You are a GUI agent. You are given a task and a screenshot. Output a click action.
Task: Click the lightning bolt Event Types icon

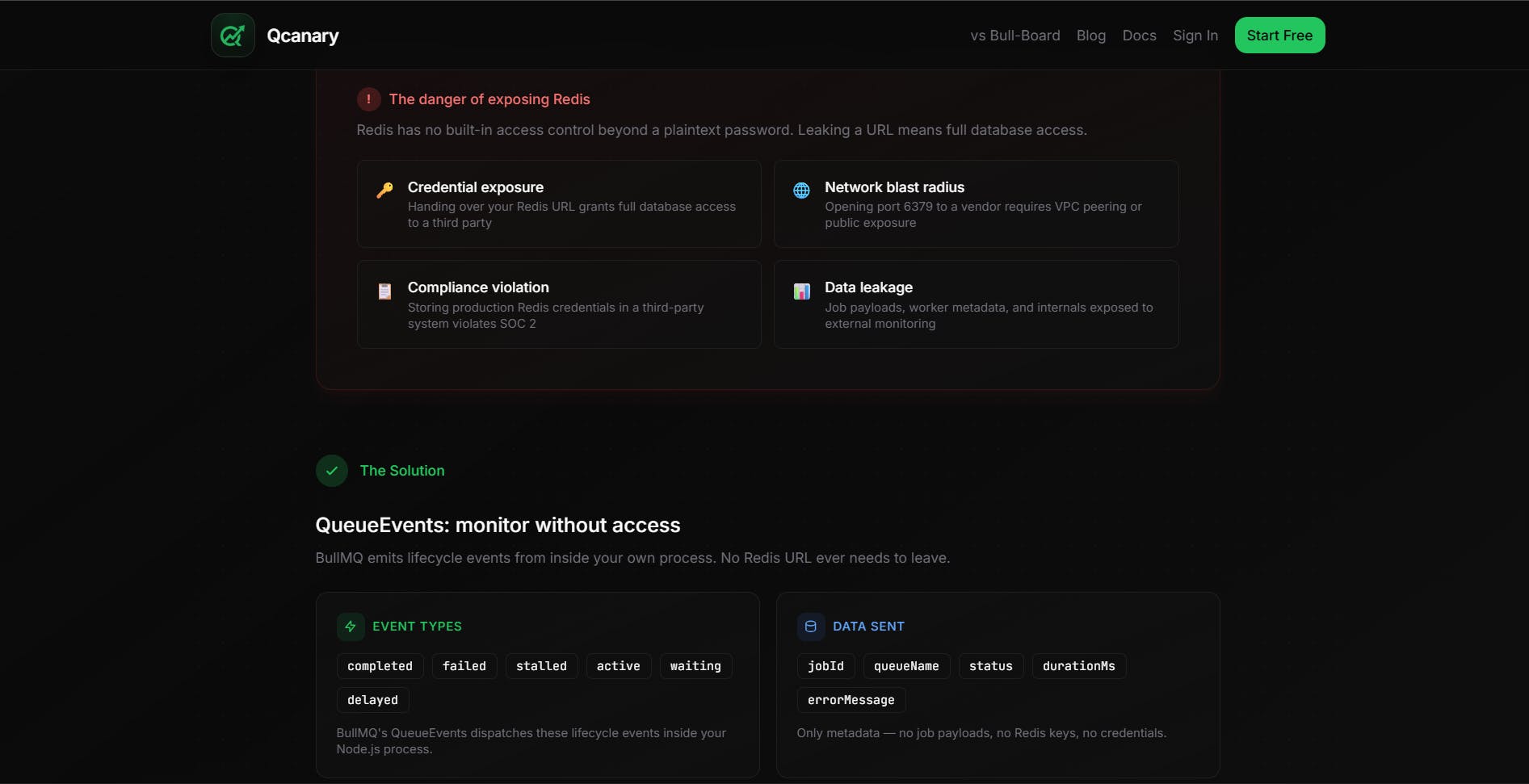click(351, 627)
